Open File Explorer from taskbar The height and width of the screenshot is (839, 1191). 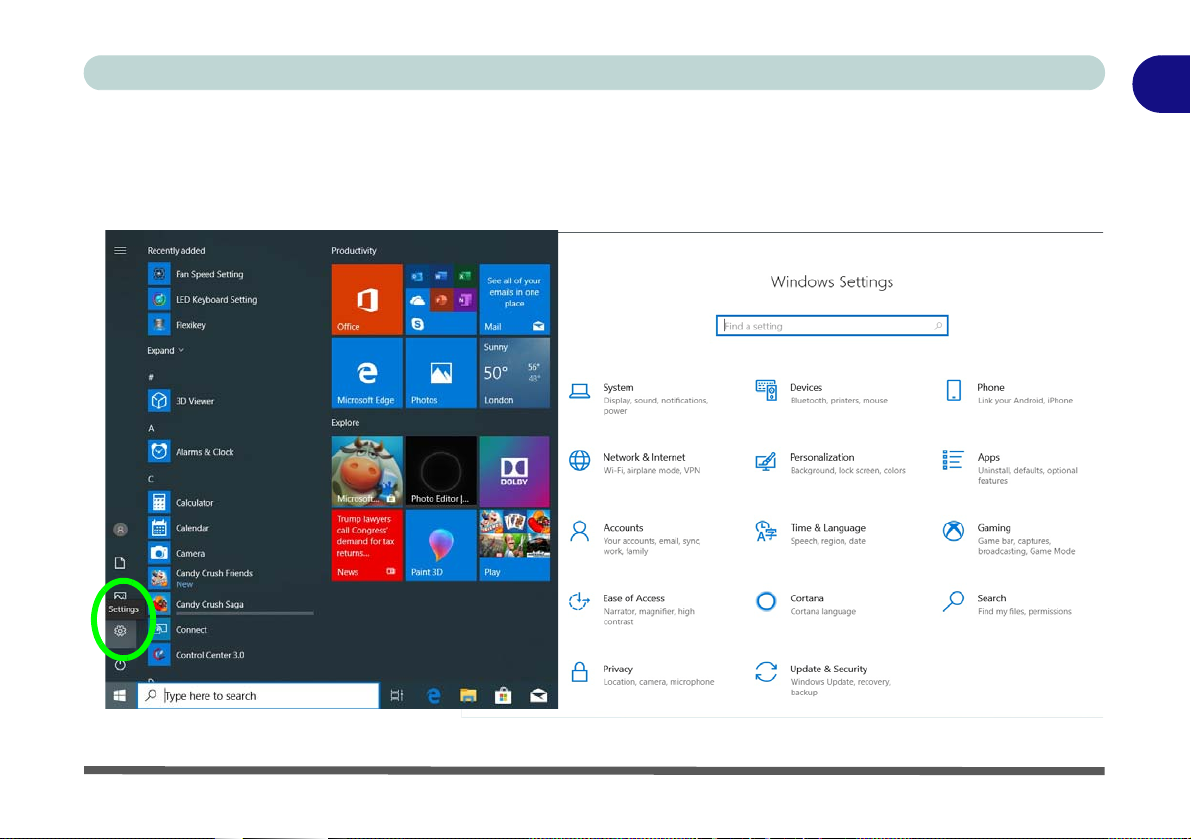pyautogui.click(x=468, y=695)
